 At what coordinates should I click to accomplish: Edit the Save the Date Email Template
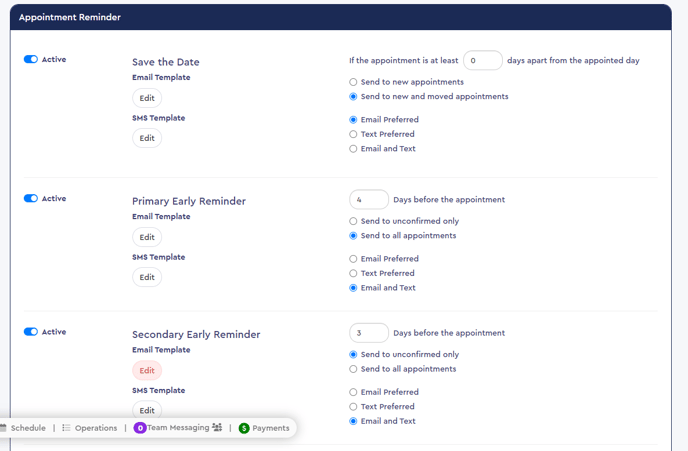pos(147,98)
